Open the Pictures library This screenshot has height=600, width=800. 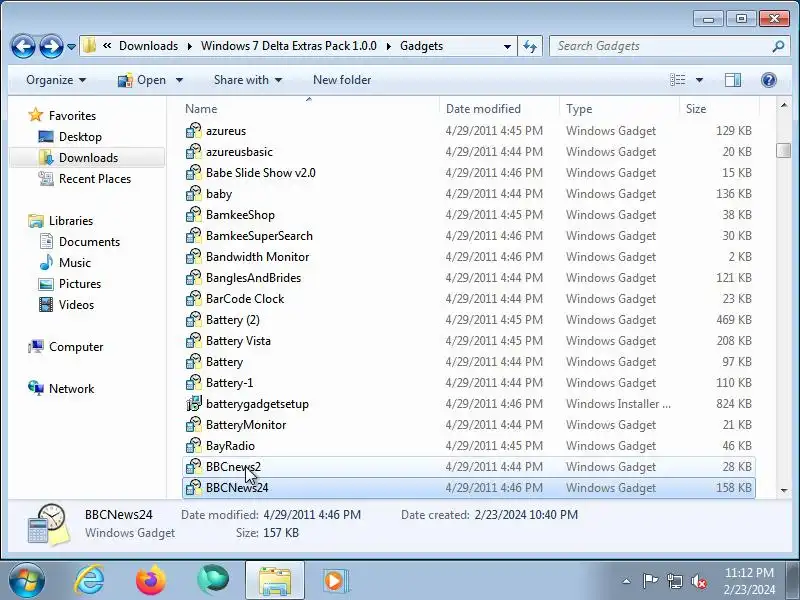pos(80,283)
